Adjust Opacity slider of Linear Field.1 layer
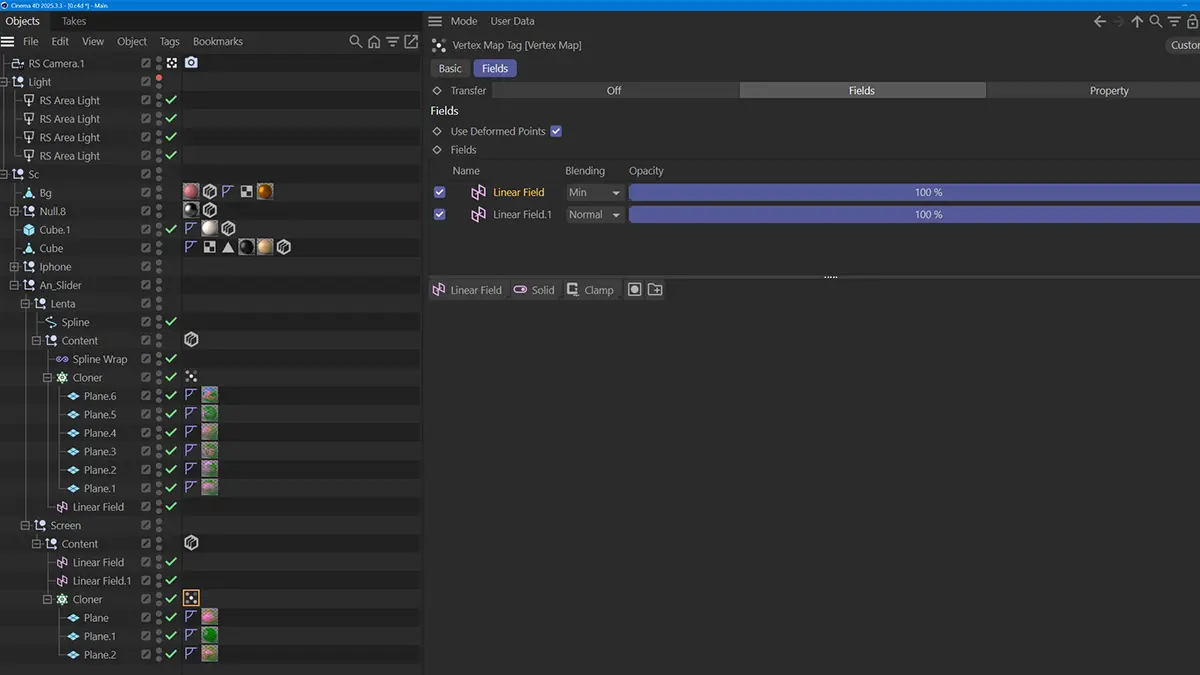 click(x=914, y=214)
